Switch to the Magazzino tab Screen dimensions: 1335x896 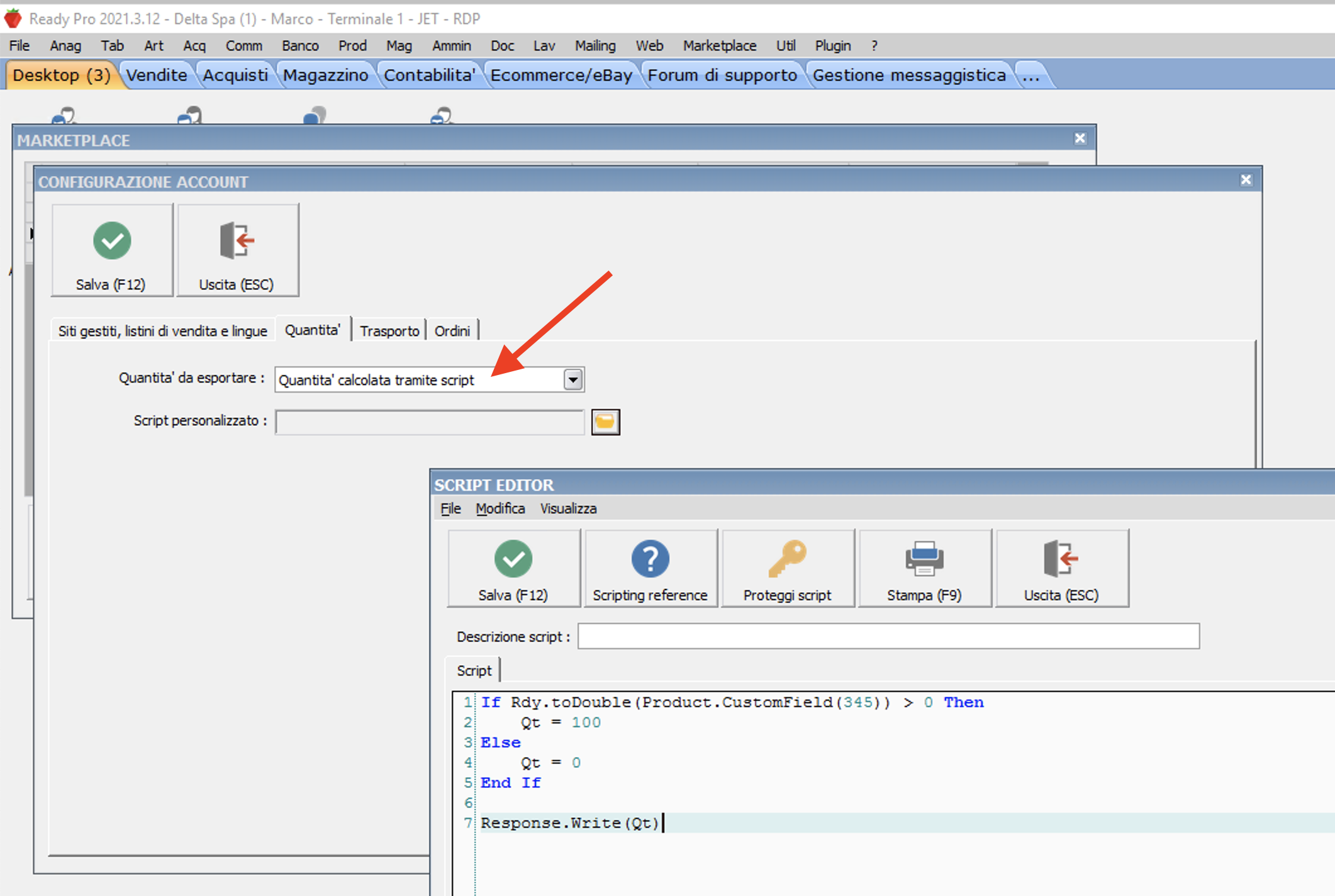click(x=325, y=76)
